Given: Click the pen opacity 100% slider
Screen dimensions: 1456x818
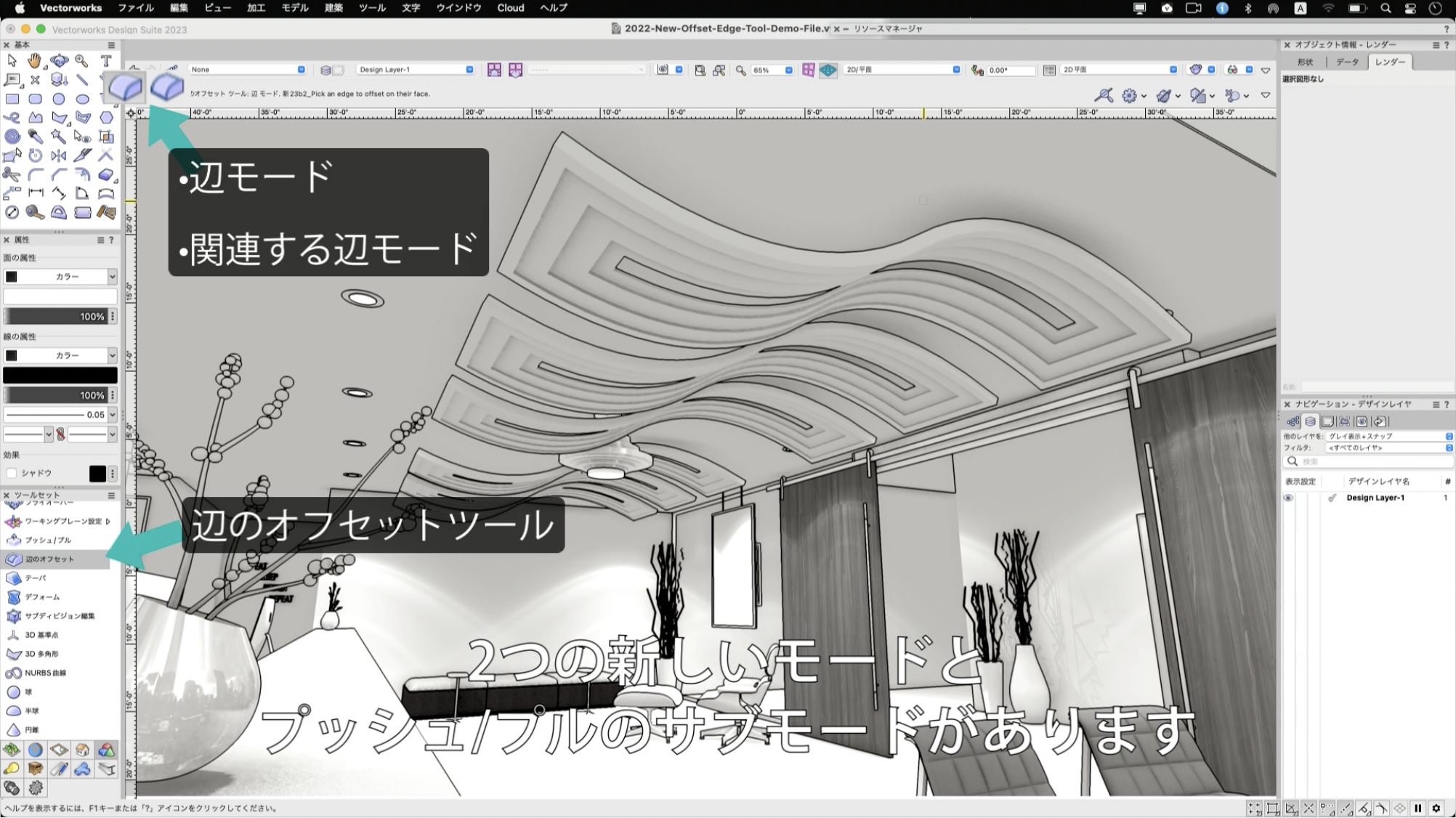Looking at the screenshot, I should point(55,395).
